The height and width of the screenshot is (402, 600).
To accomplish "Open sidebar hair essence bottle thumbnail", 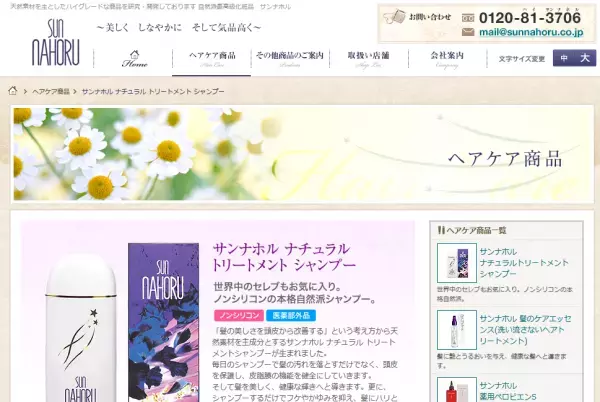I will 457,330.
